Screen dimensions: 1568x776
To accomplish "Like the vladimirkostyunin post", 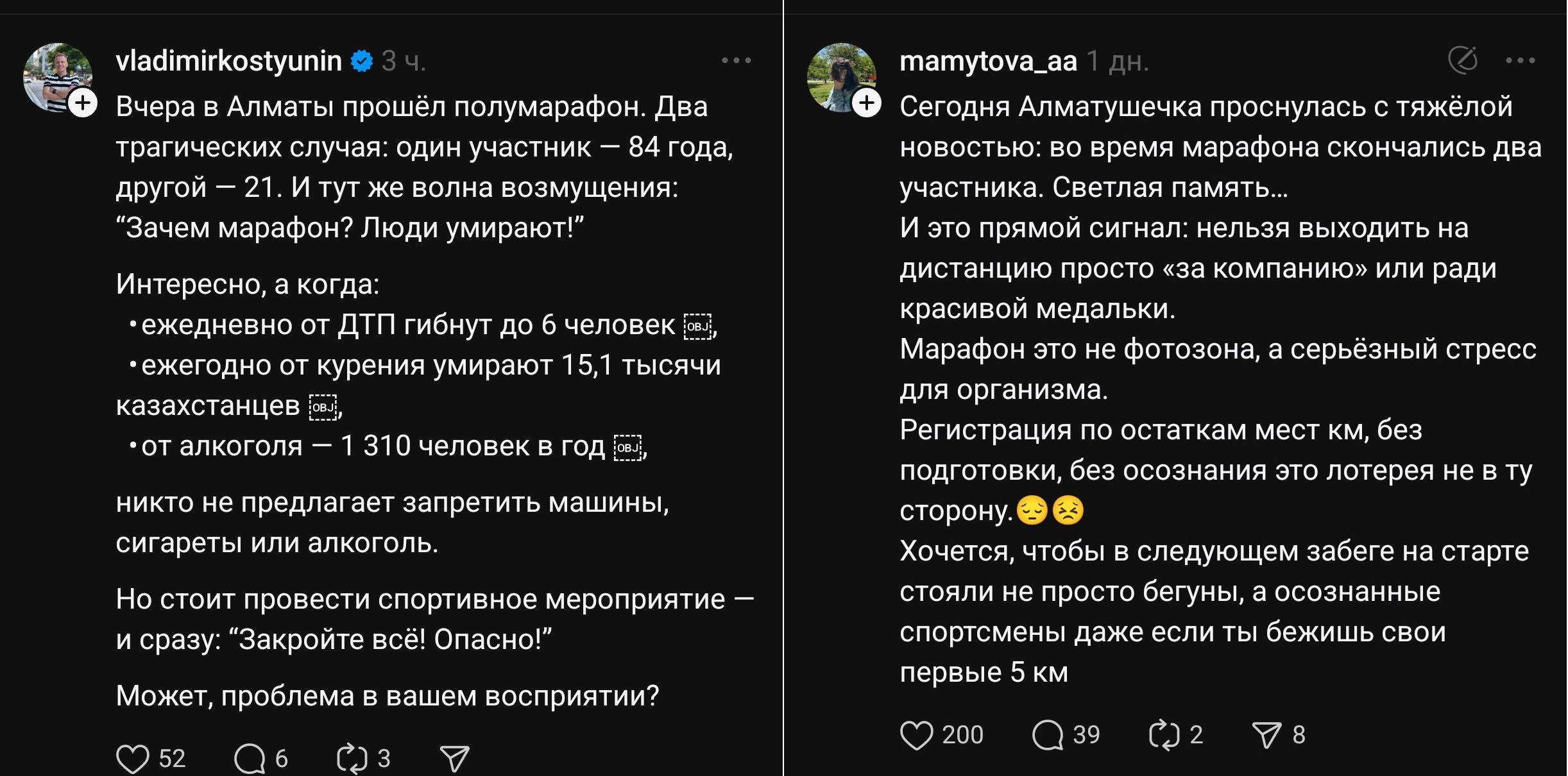I will point(133,758).
